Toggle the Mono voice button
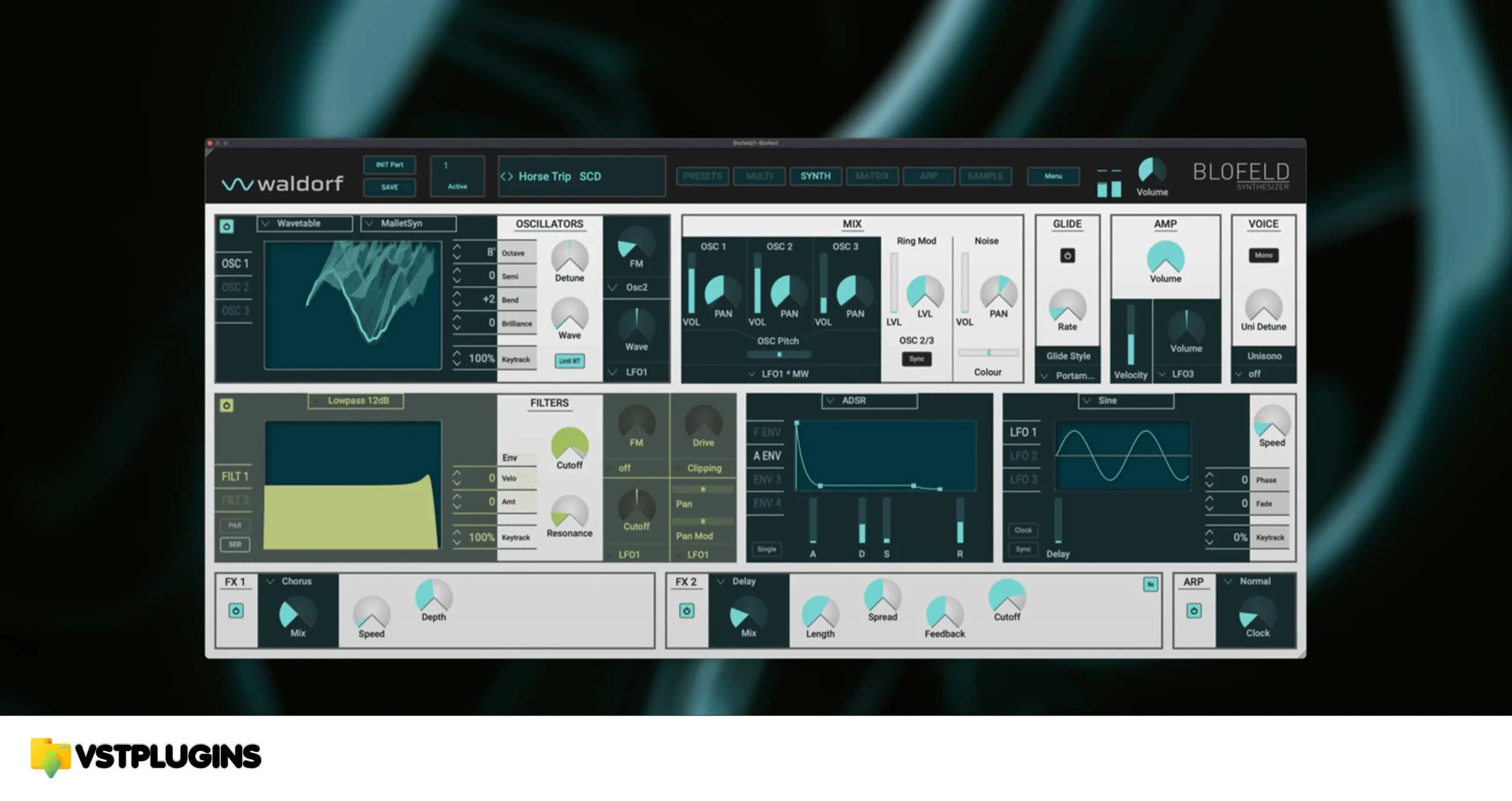1512x801 pixels. pyautogui.click(x=1263, y=256)
